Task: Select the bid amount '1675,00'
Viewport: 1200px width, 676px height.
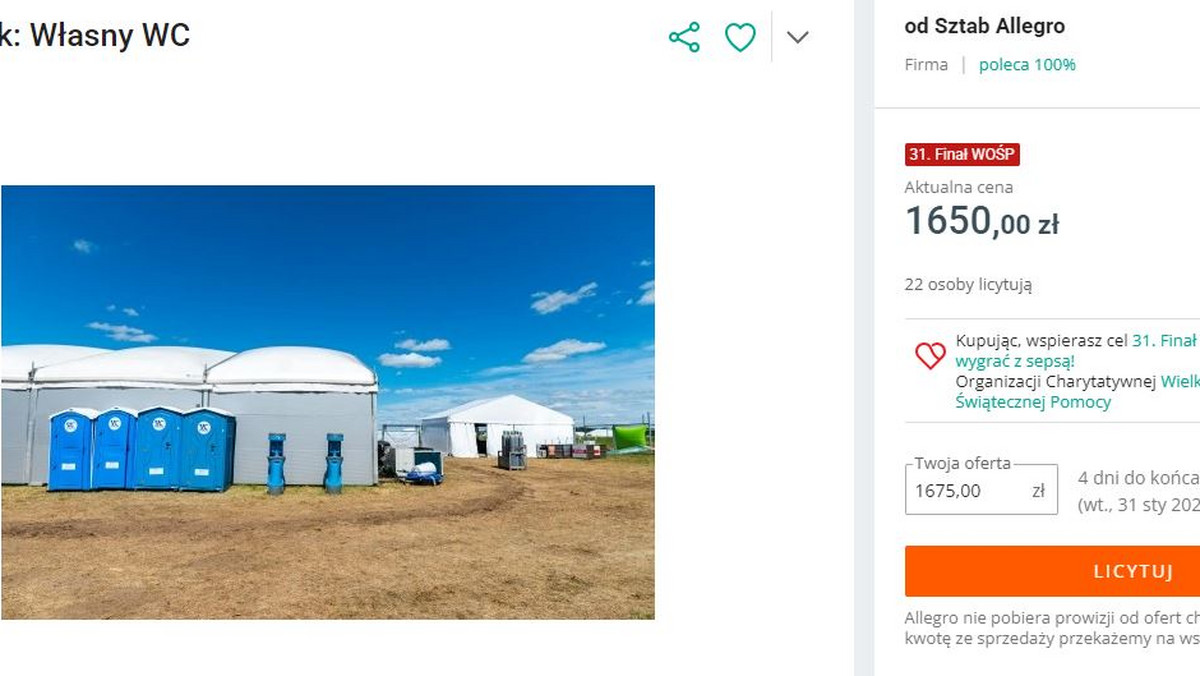Action: [x=950, y=491]
